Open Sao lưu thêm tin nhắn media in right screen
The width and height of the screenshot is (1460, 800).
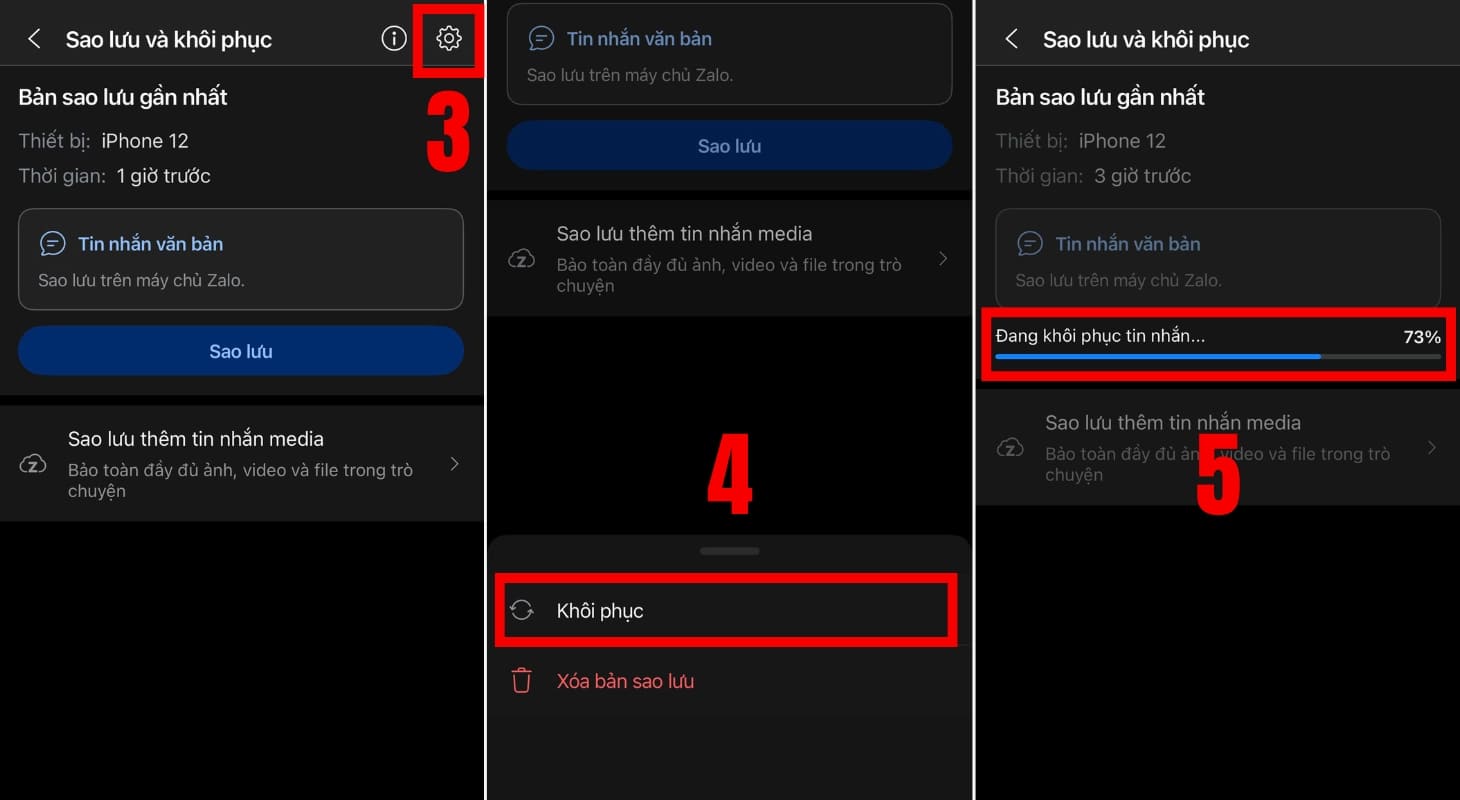(x=1218, y=447)
